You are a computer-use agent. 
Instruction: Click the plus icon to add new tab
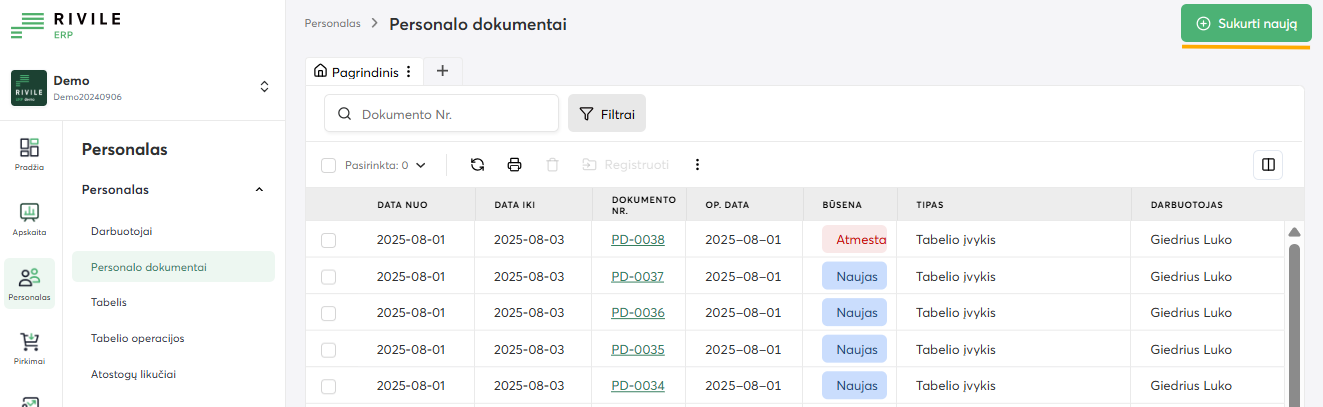[443, 71]
